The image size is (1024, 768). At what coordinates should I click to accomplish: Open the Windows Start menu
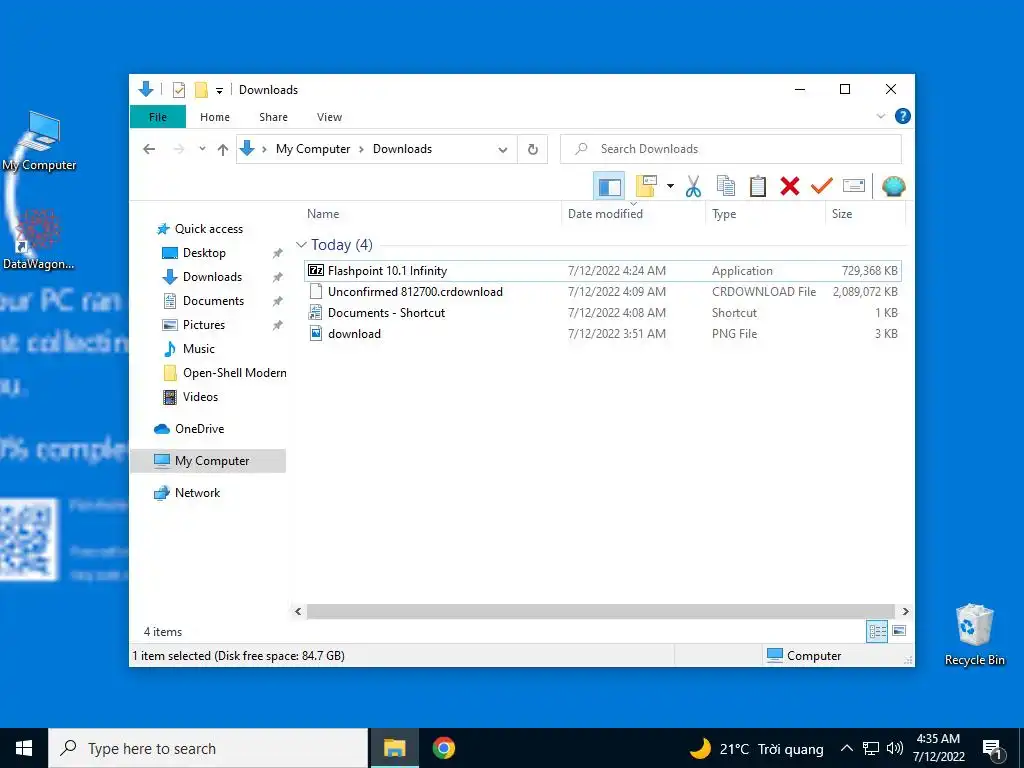point(24,748)
